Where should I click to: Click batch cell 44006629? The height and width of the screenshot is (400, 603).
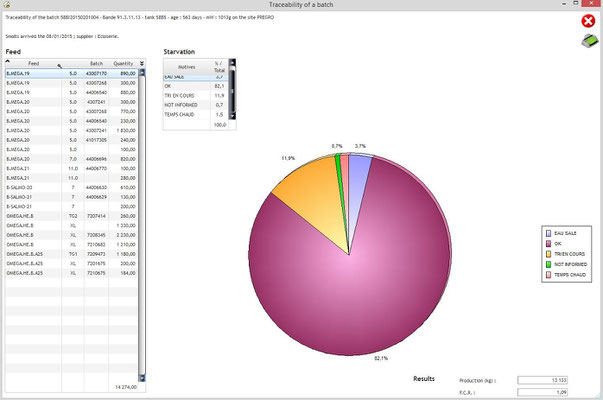point(96,197)
